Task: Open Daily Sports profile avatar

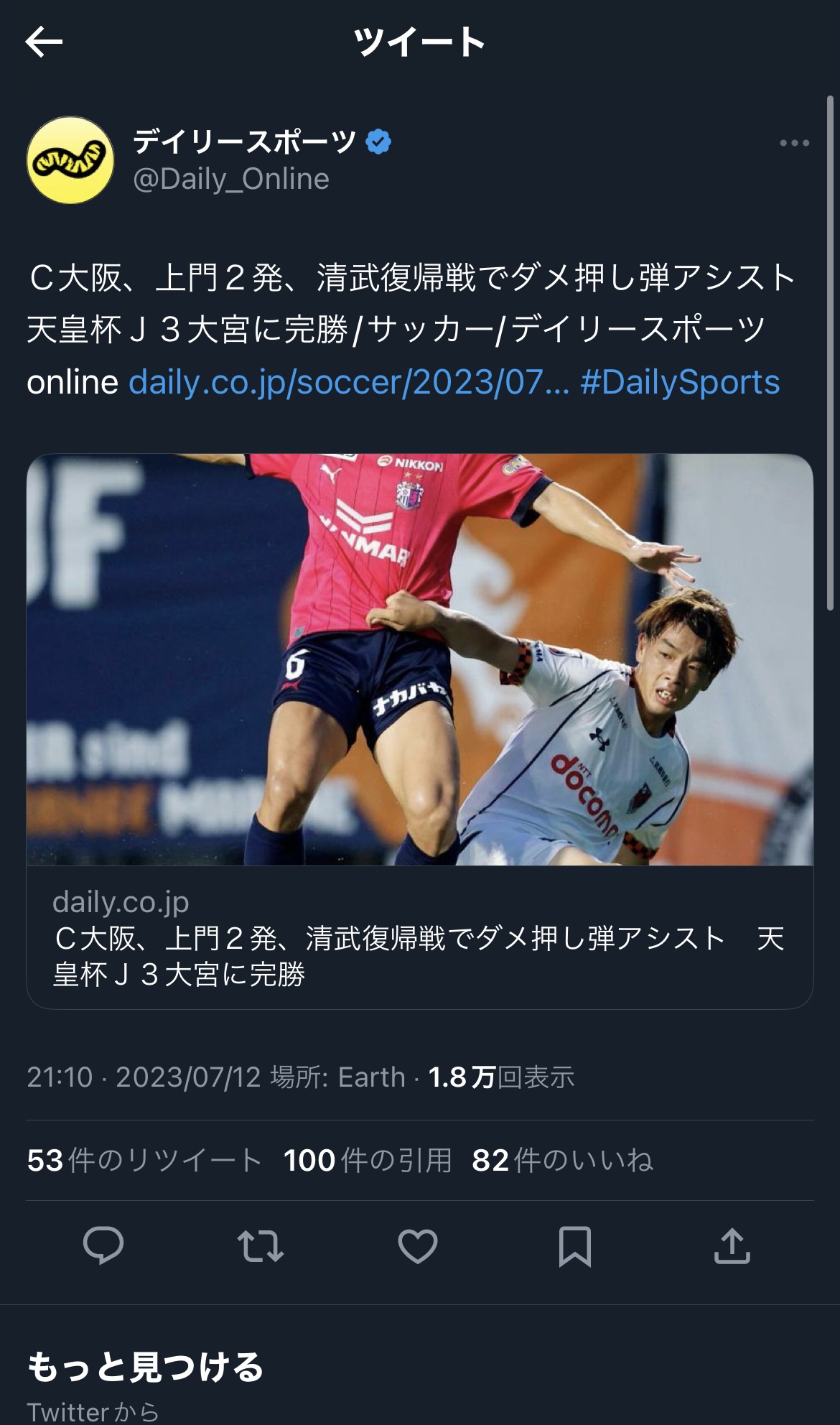Action: (70, 160)
